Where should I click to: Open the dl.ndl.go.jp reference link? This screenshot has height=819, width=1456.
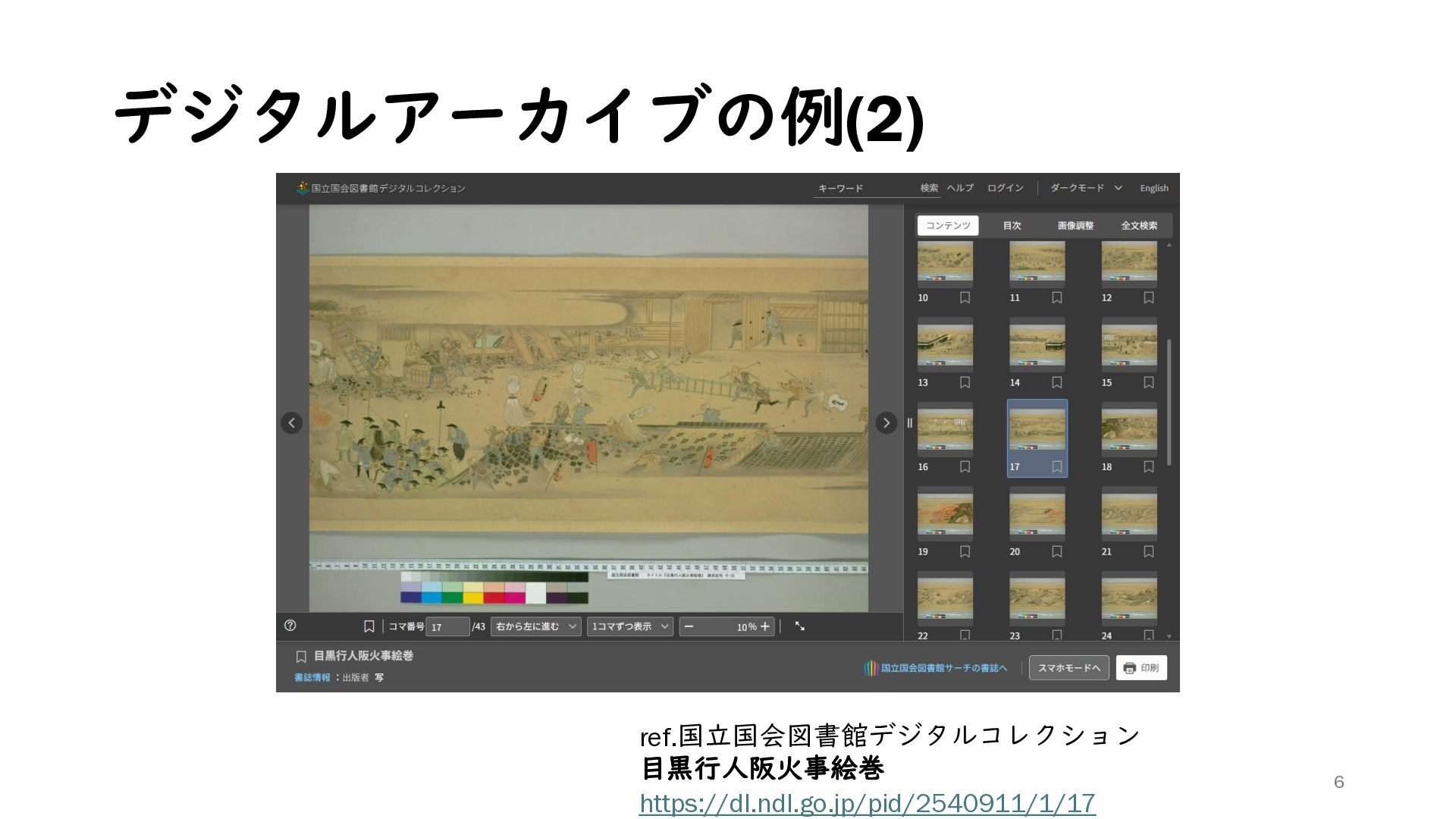click(x=867, y=803)
